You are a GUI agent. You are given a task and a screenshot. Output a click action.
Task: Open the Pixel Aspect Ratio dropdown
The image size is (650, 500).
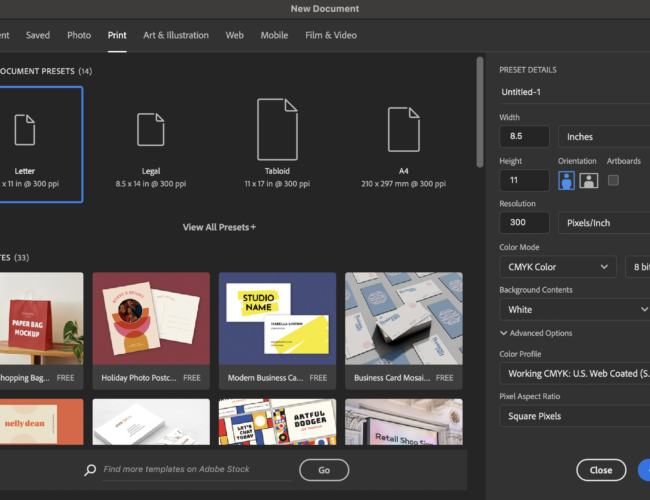(574, 416)
